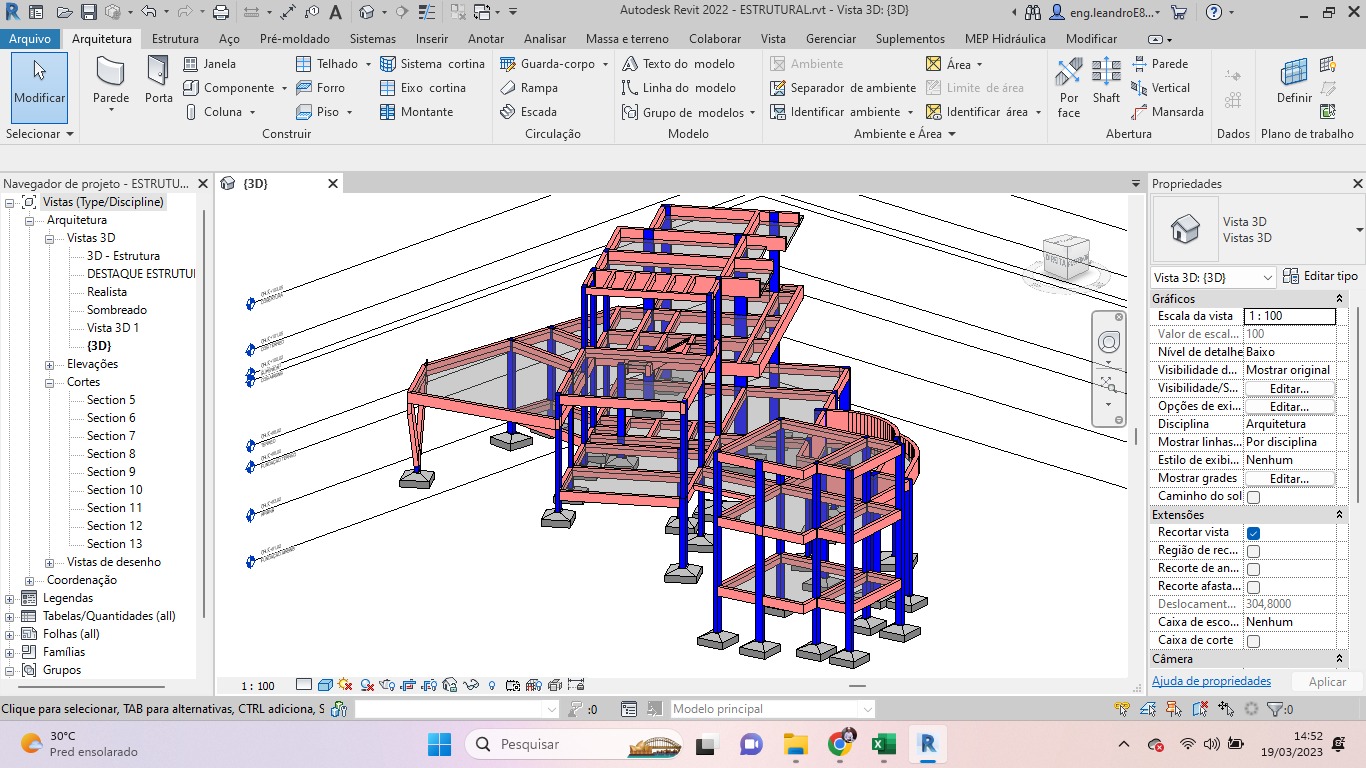
Task: Select the Parede opening tool in Abertura
Action: (x=1159, y=64)
